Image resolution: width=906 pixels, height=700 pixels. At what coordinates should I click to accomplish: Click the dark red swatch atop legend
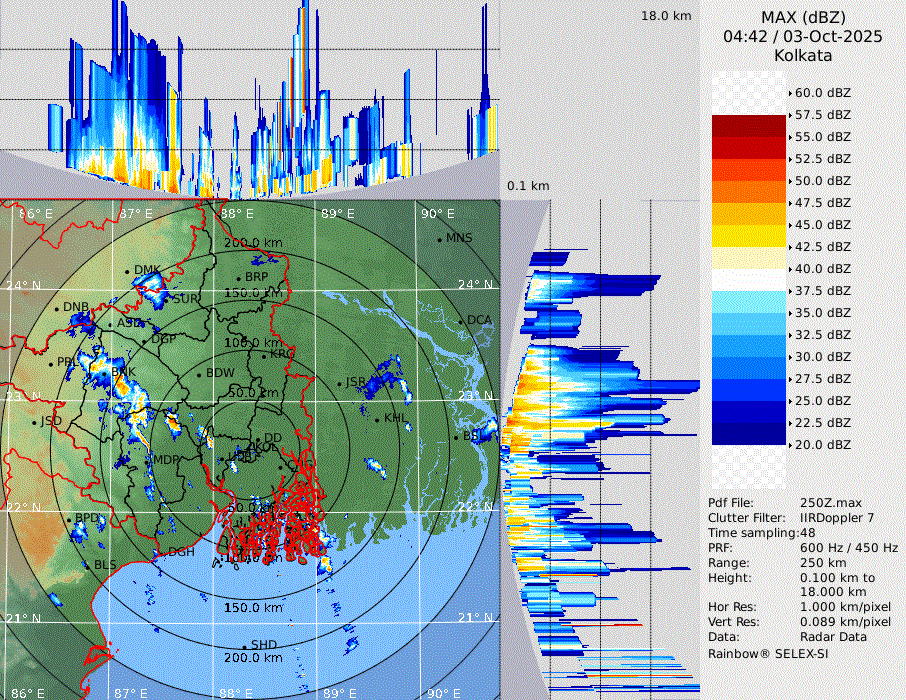point(749,125)
